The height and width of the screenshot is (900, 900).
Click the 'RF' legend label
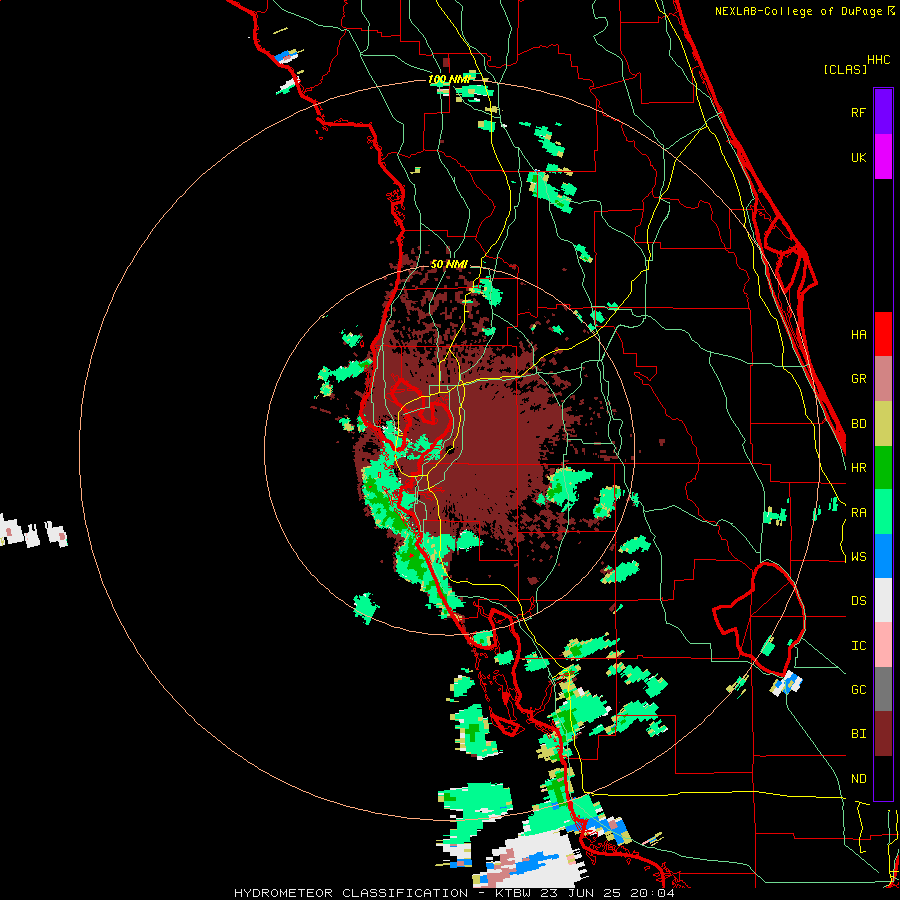[858, 112]
